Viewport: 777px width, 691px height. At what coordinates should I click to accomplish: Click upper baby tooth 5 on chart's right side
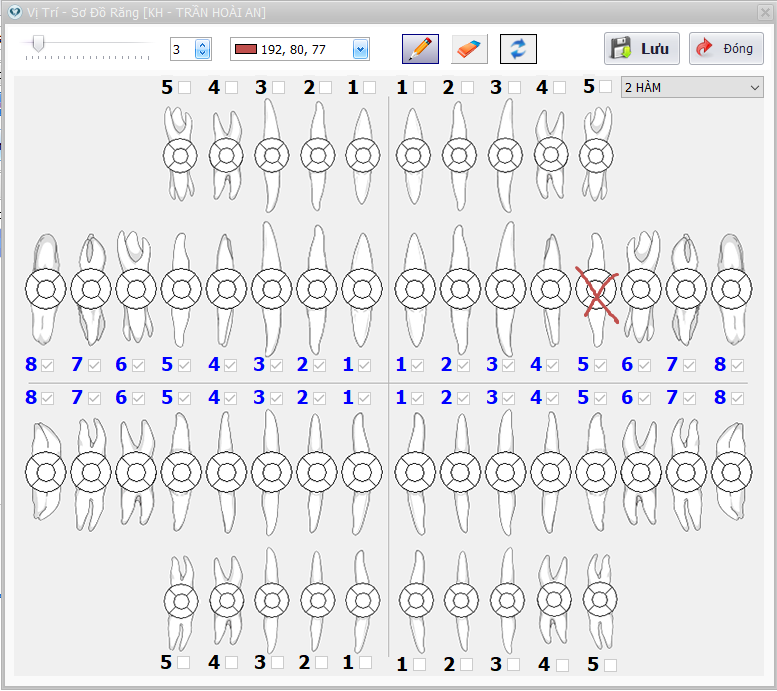596,156
